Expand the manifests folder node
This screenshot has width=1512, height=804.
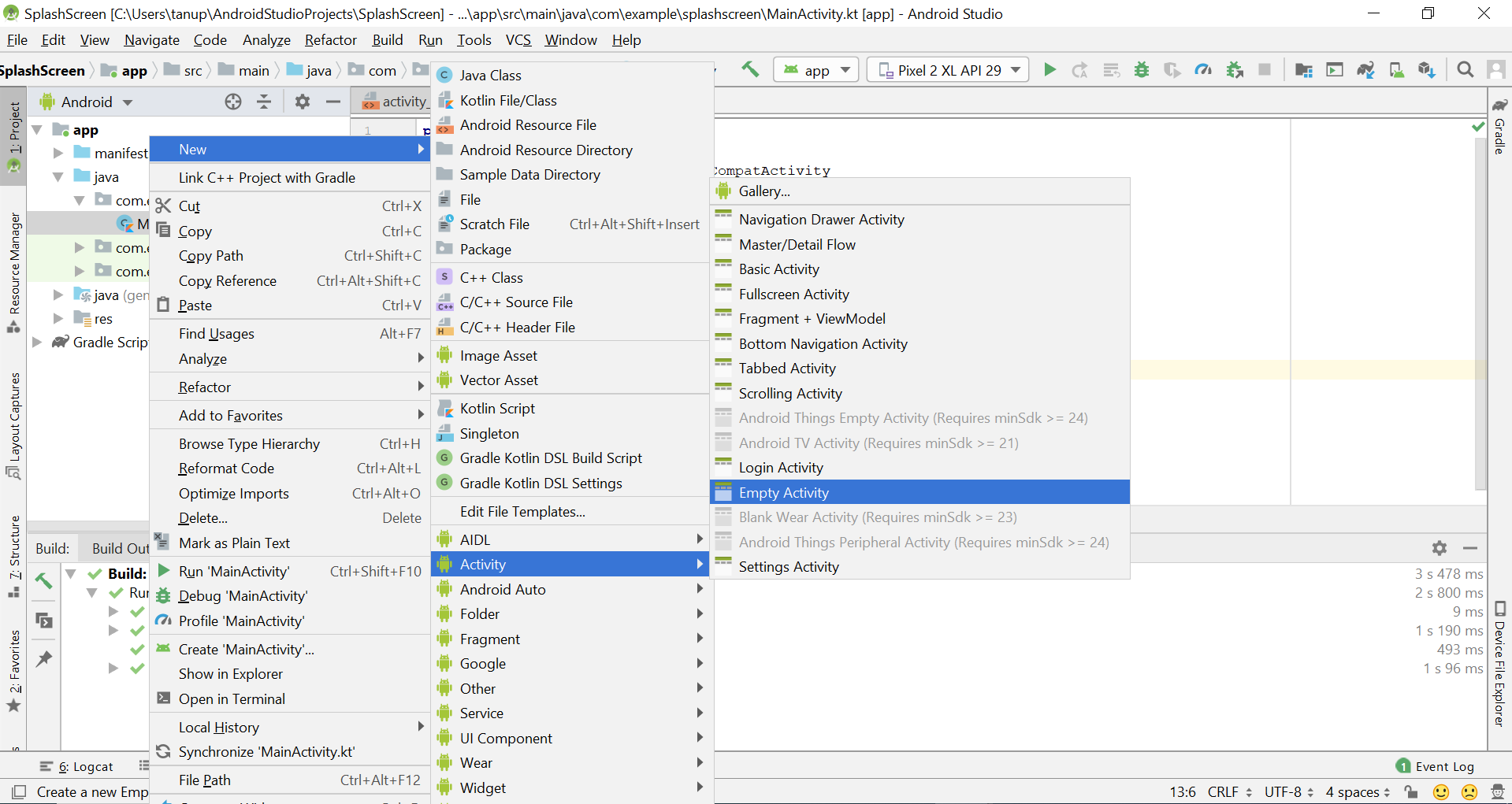[x=58, y=153]
